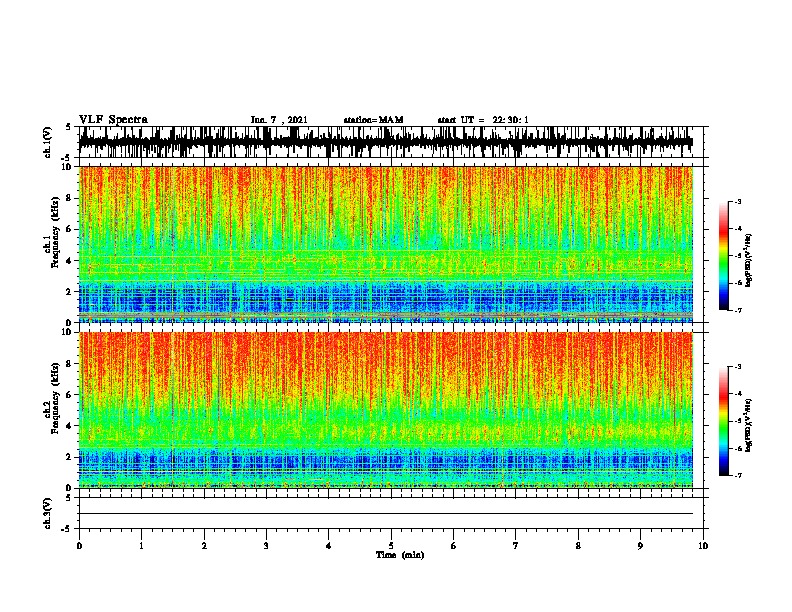Image resolution: width=792 pixels, height=612 pixels.
Task: Click the 'start UT = 22:30:1' label
Action: pyautogui.click(x=483, y=120)
